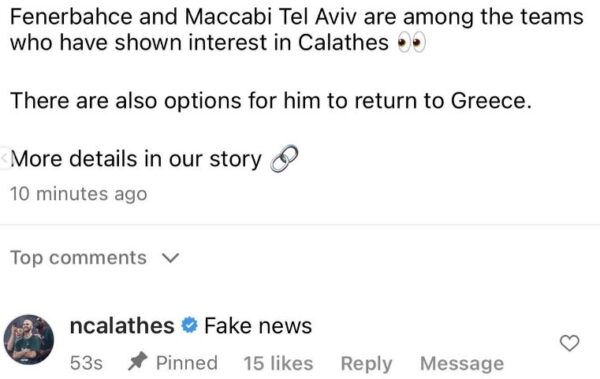Click the '10 minutes ago' post timestamp

pos(78,194)
